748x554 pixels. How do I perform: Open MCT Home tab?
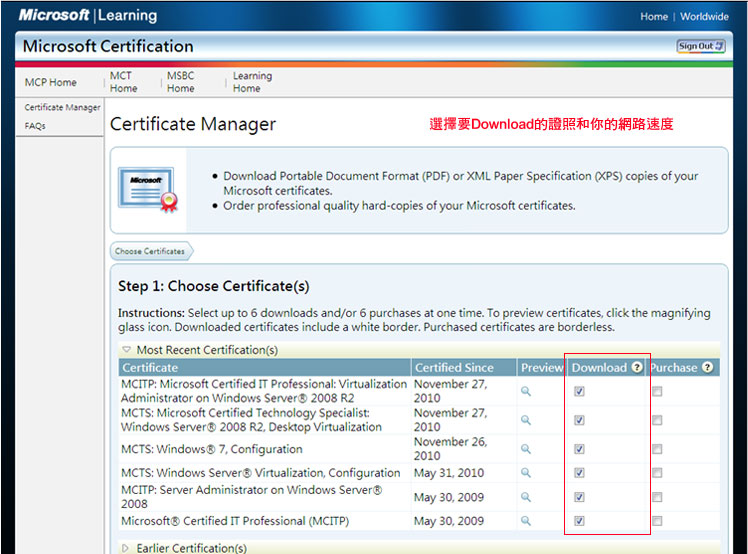(124, 82)
